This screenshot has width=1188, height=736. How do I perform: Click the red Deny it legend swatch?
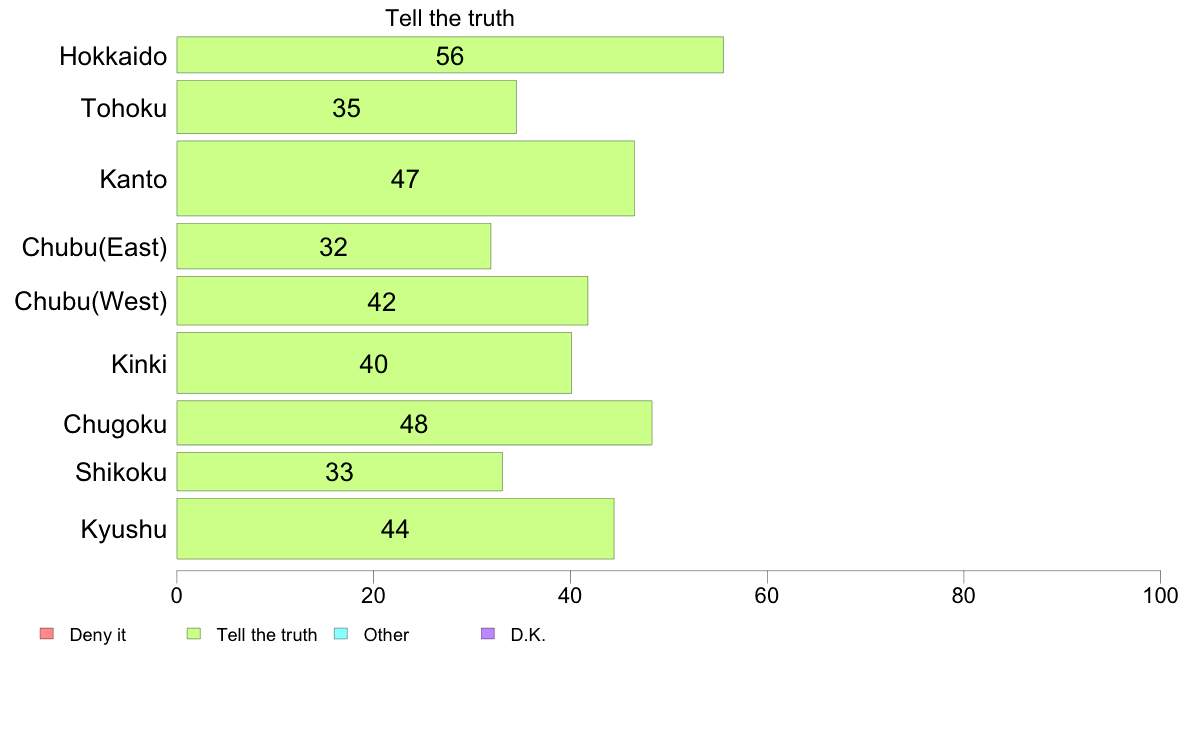pyautogui.click(x=47, y=634)
